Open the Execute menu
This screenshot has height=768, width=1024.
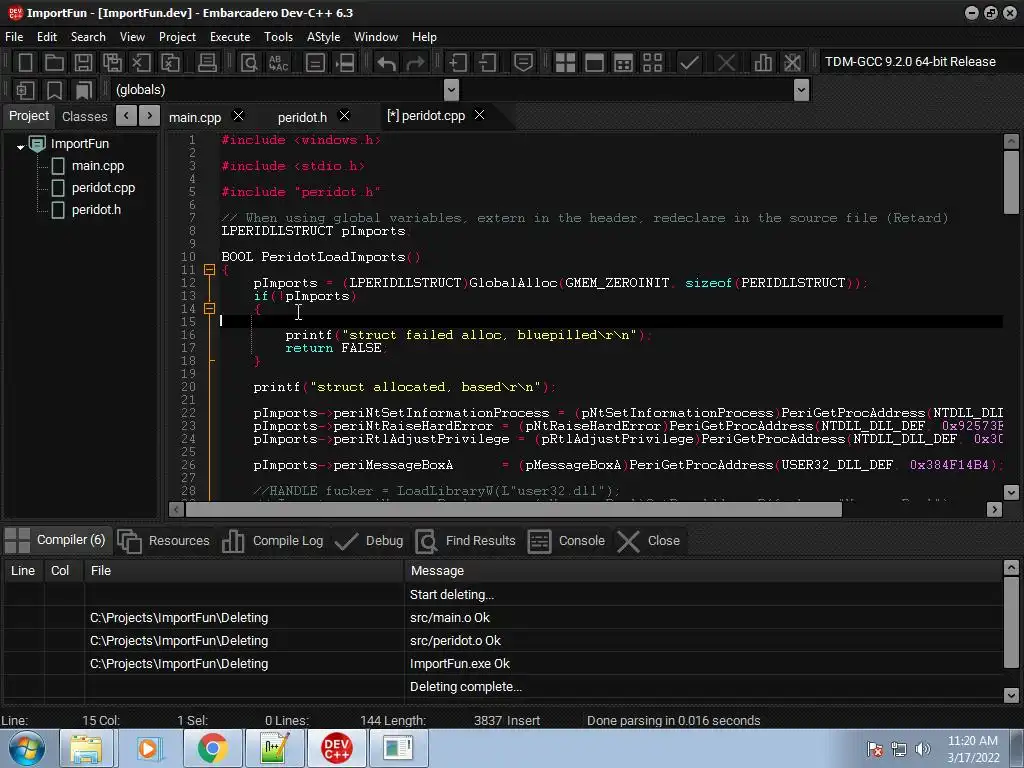coord(229,37)
